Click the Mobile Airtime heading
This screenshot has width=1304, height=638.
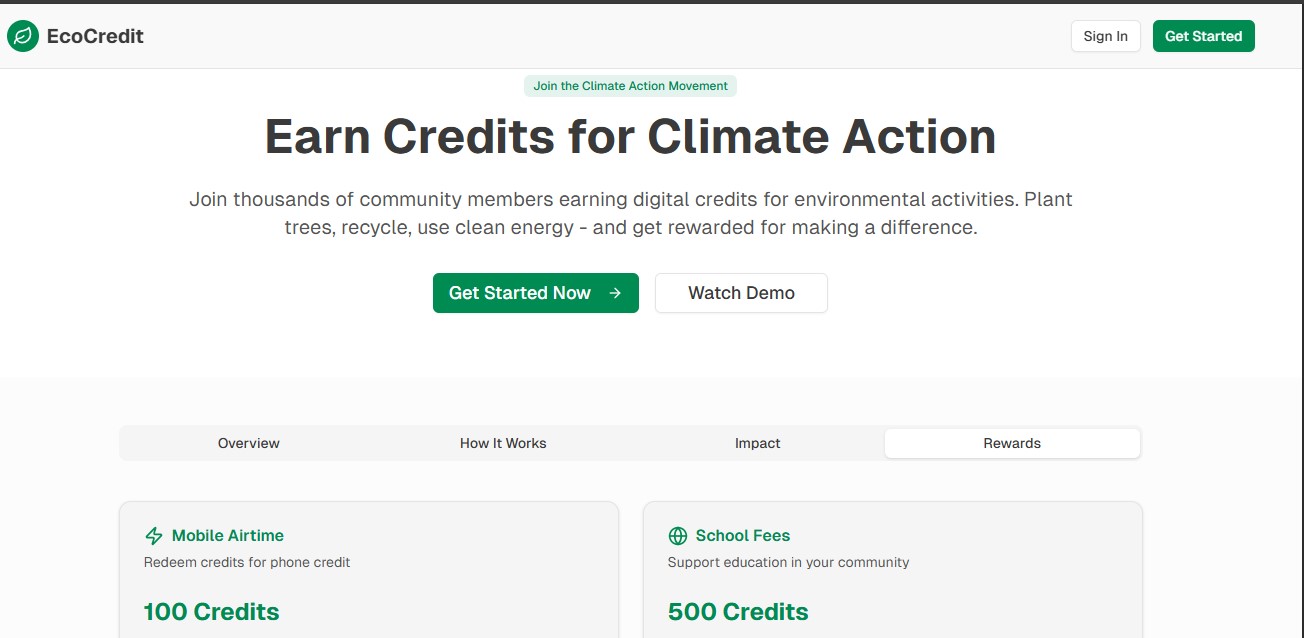[227, 535]
